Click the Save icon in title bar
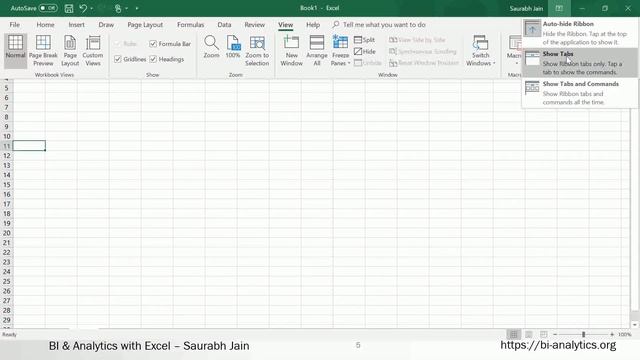The image size is (640, 360). coord(69,8)
